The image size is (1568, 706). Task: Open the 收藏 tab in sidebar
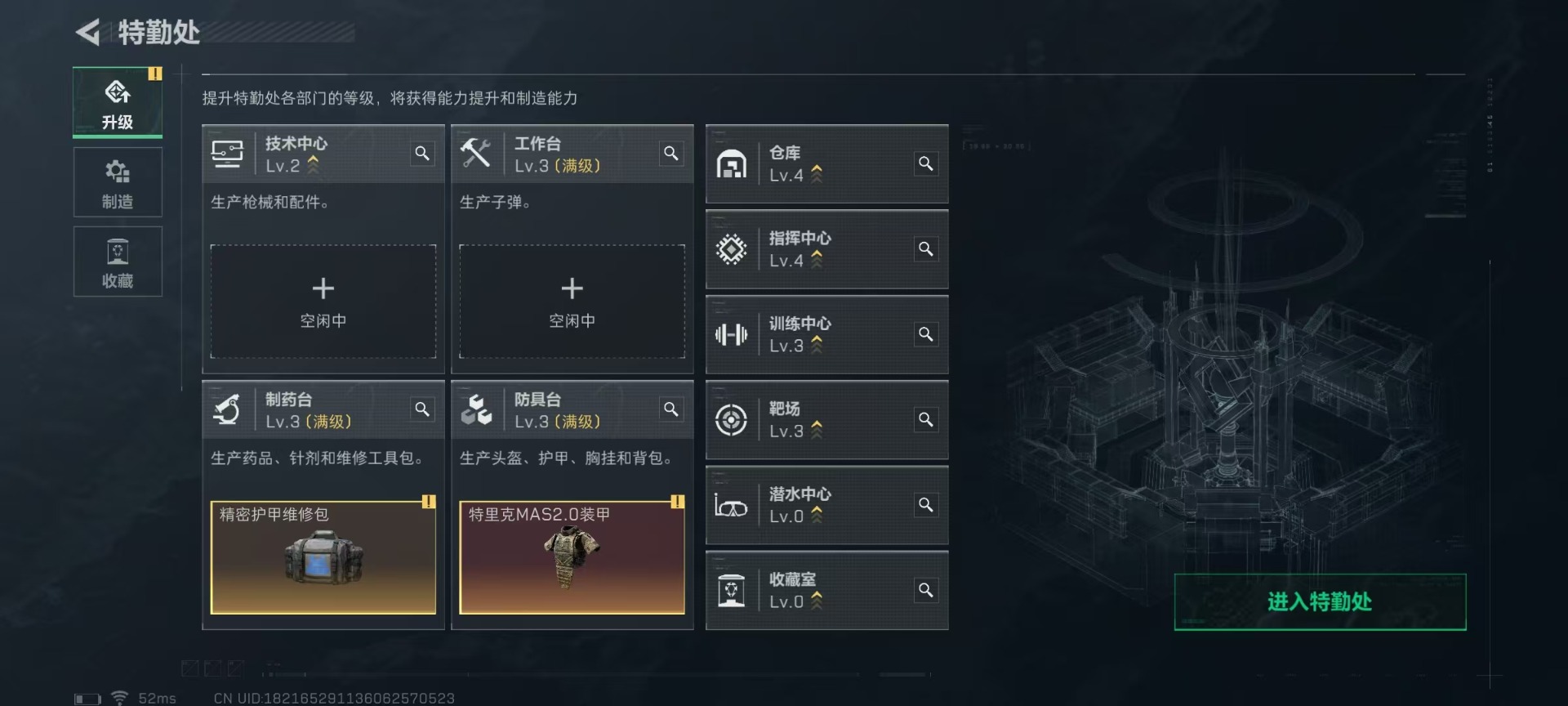tap(118, 261)
